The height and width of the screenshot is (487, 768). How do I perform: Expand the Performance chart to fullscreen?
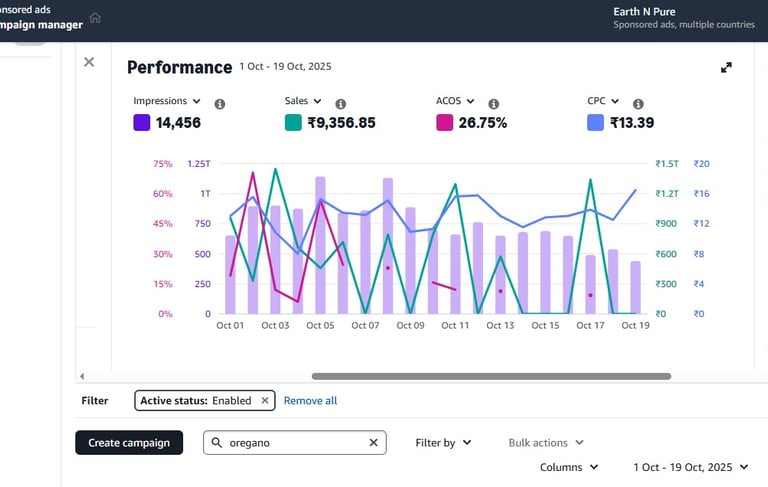pyautogui.click(x=726, y=67)
